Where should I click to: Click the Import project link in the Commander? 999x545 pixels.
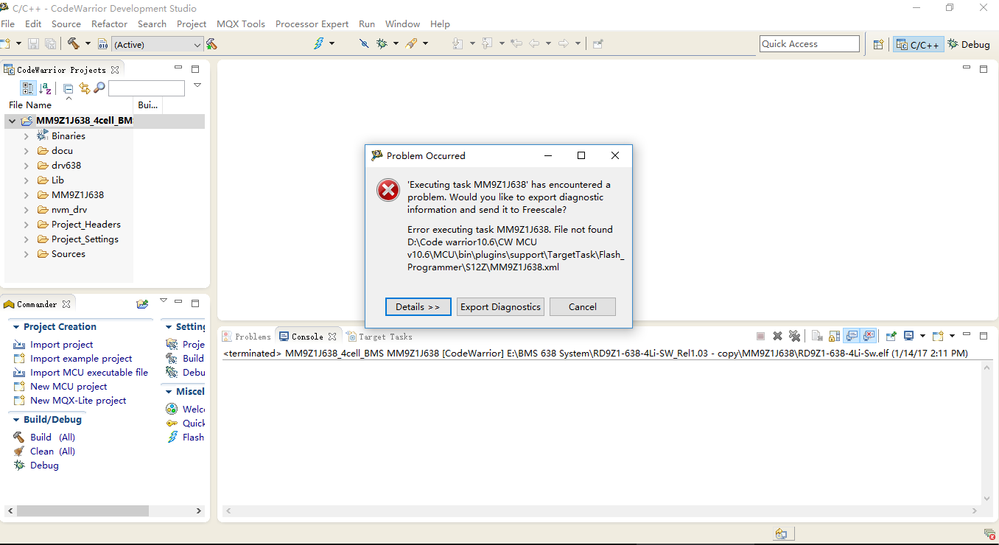61,344
